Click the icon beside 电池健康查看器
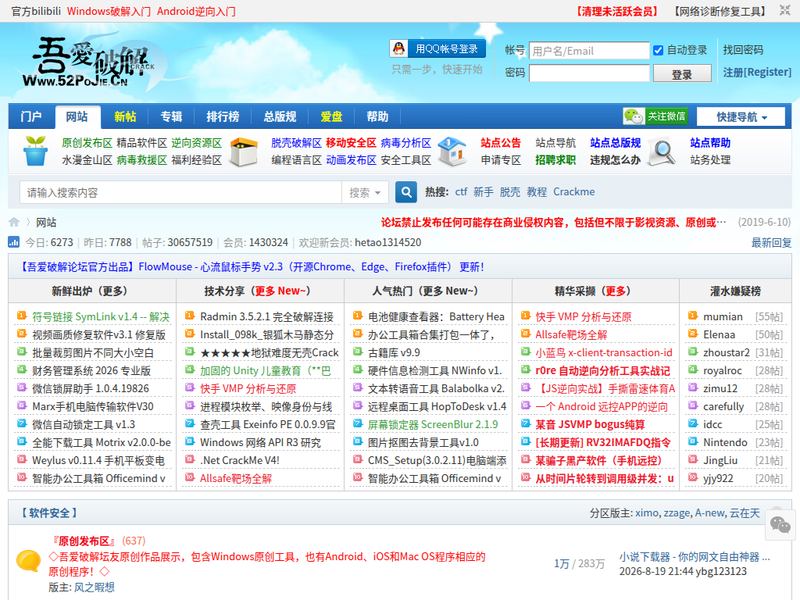The image size is (800, 600). [x=358, y=316]
